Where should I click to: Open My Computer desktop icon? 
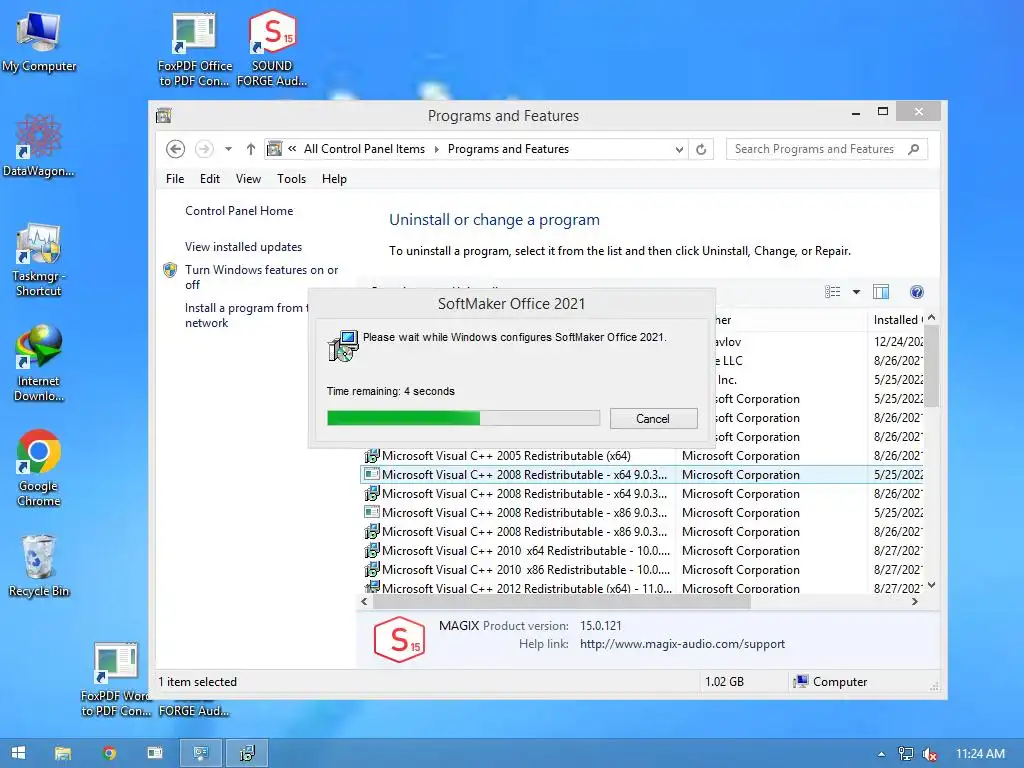39,40
